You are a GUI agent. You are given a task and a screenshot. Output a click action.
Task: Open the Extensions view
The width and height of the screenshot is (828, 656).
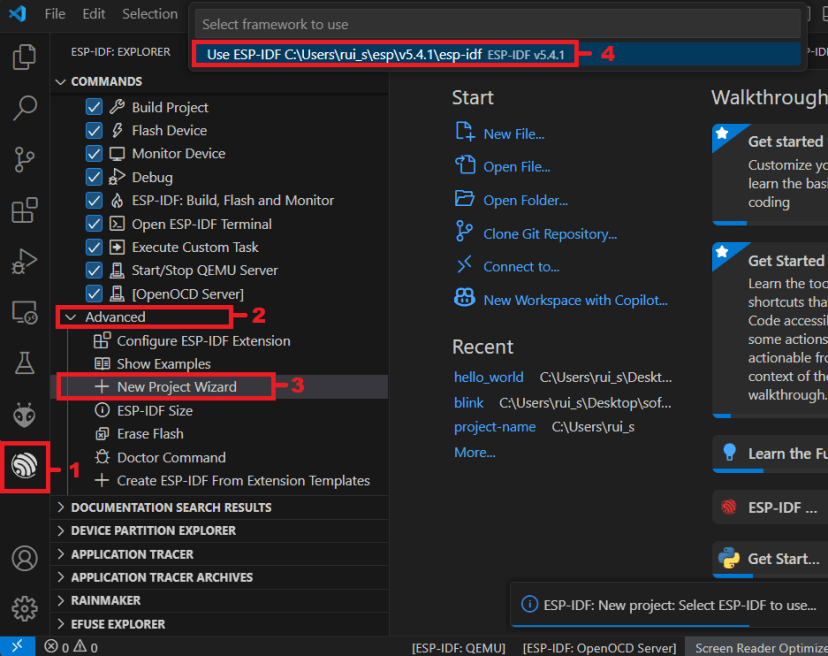25,211
